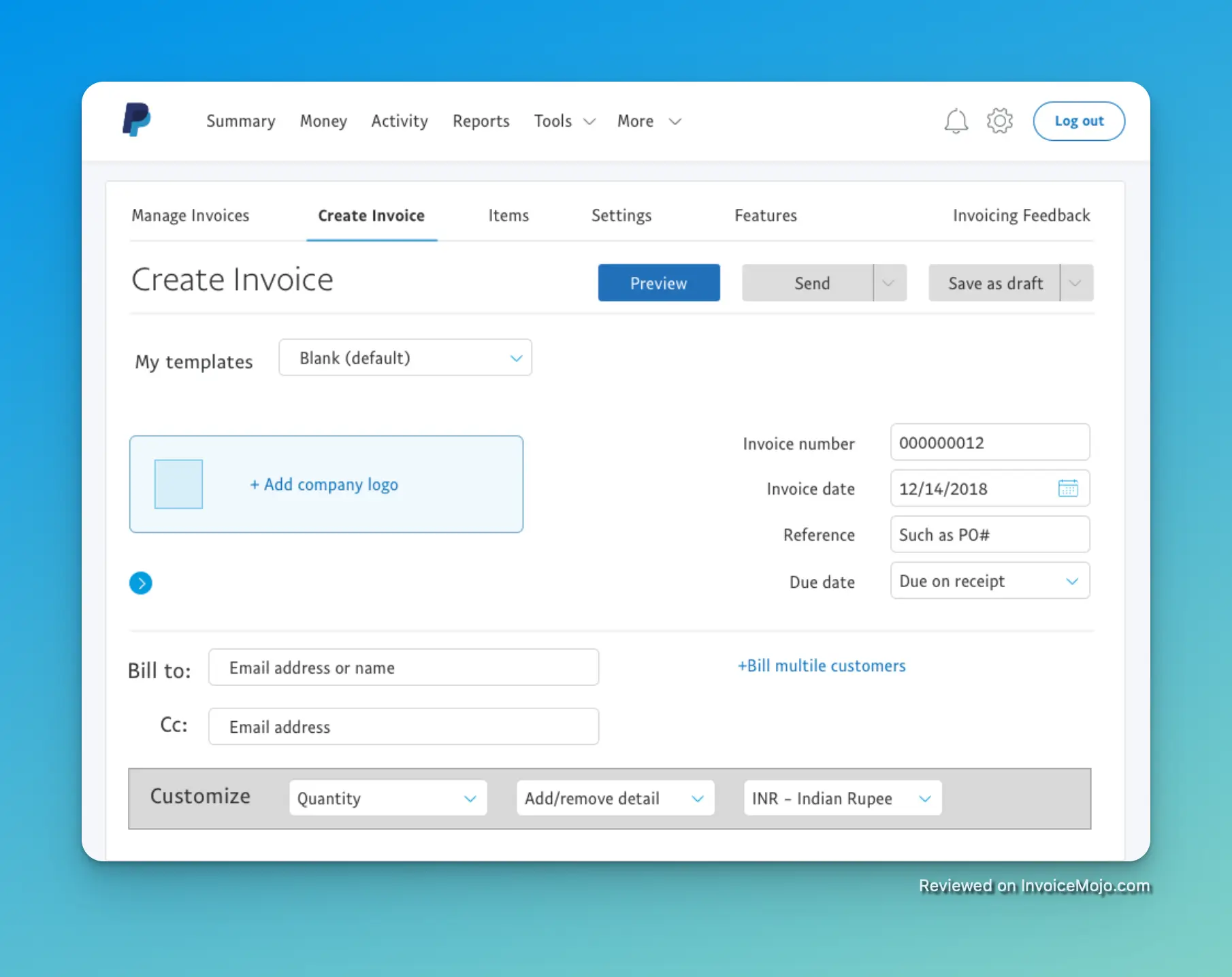The height and width of the screenshot is (977, 1232).
Task: Open the INR - Indian Rupee currency dropdown
Action: point(841,798)
